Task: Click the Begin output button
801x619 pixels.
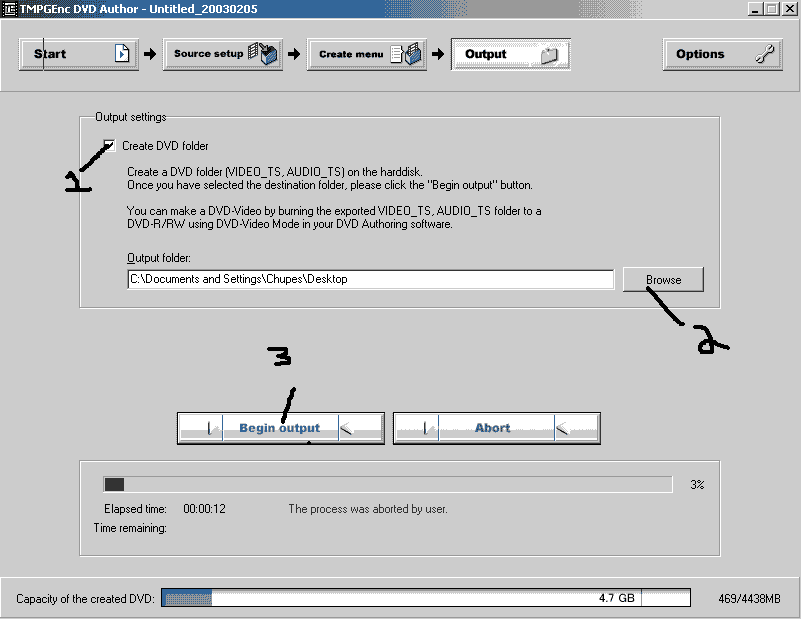Action: coord(280,428)
